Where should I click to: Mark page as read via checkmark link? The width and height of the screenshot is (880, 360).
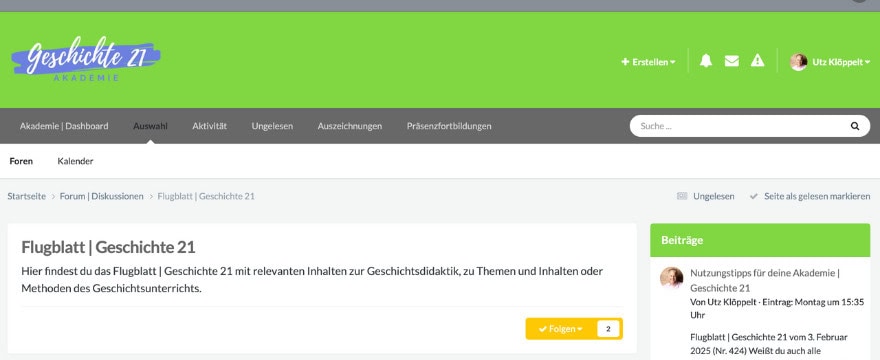pyautogui.click(x=810, y=196)
